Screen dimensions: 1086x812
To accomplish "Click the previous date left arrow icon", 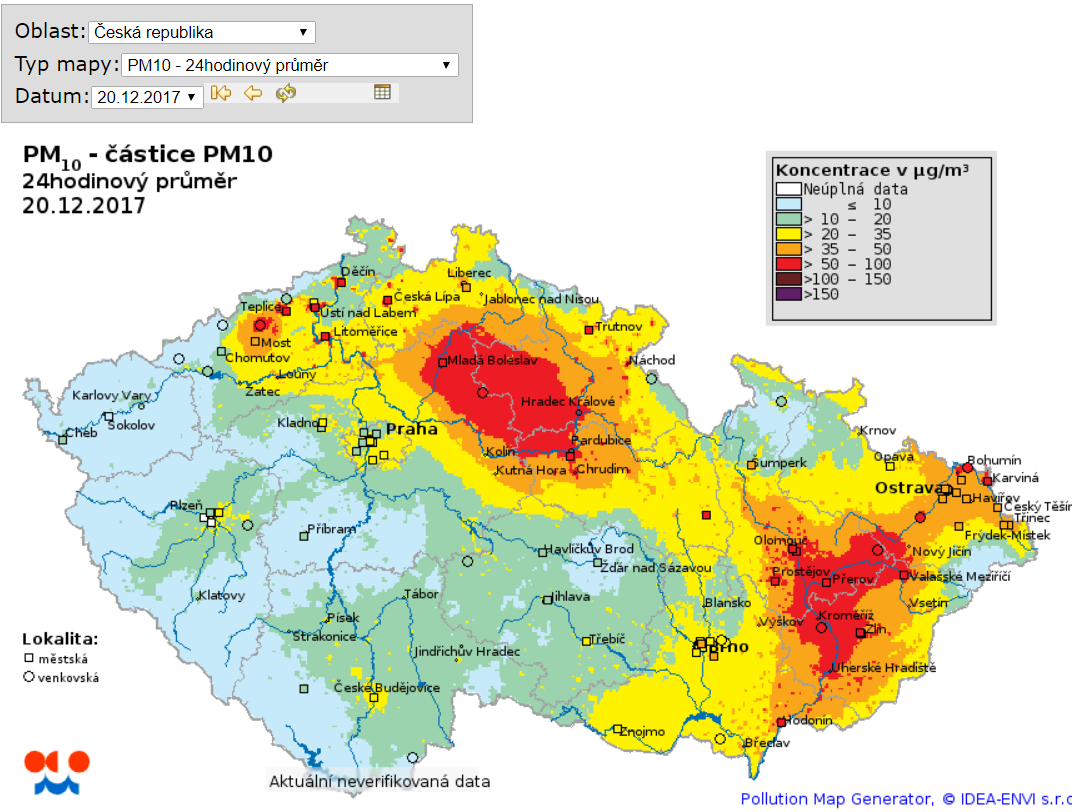I will pos(253,93).
